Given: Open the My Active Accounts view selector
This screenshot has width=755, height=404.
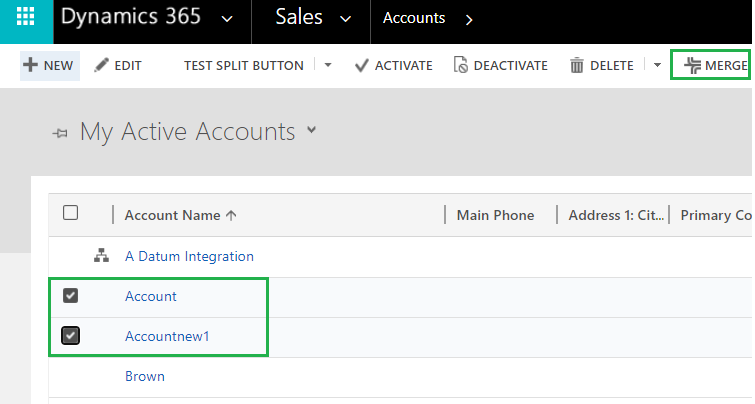Looking at the screenshot, I should point(312,130).
